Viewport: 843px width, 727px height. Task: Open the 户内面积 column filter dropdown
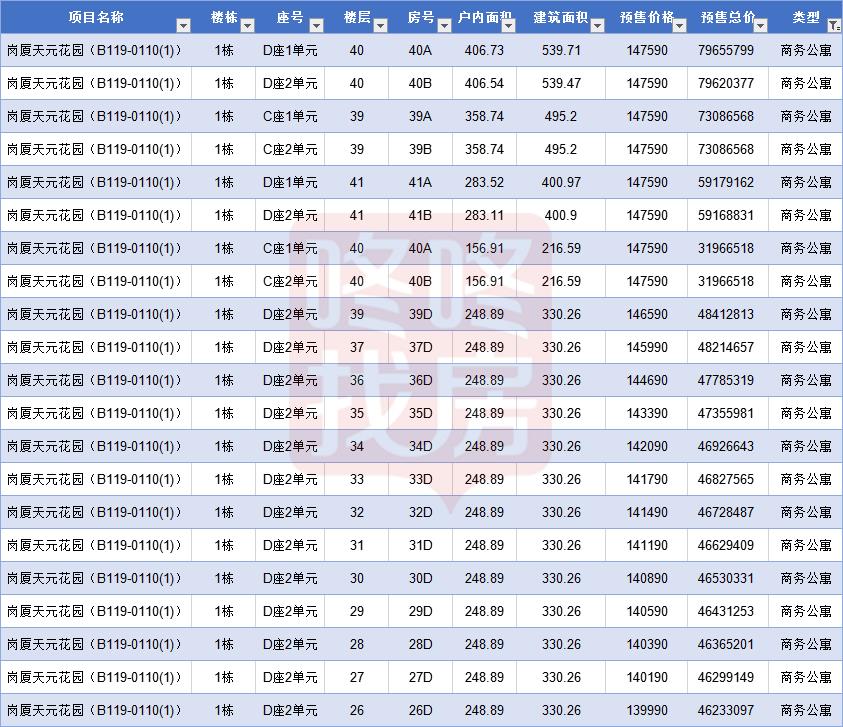coord(507,26)
